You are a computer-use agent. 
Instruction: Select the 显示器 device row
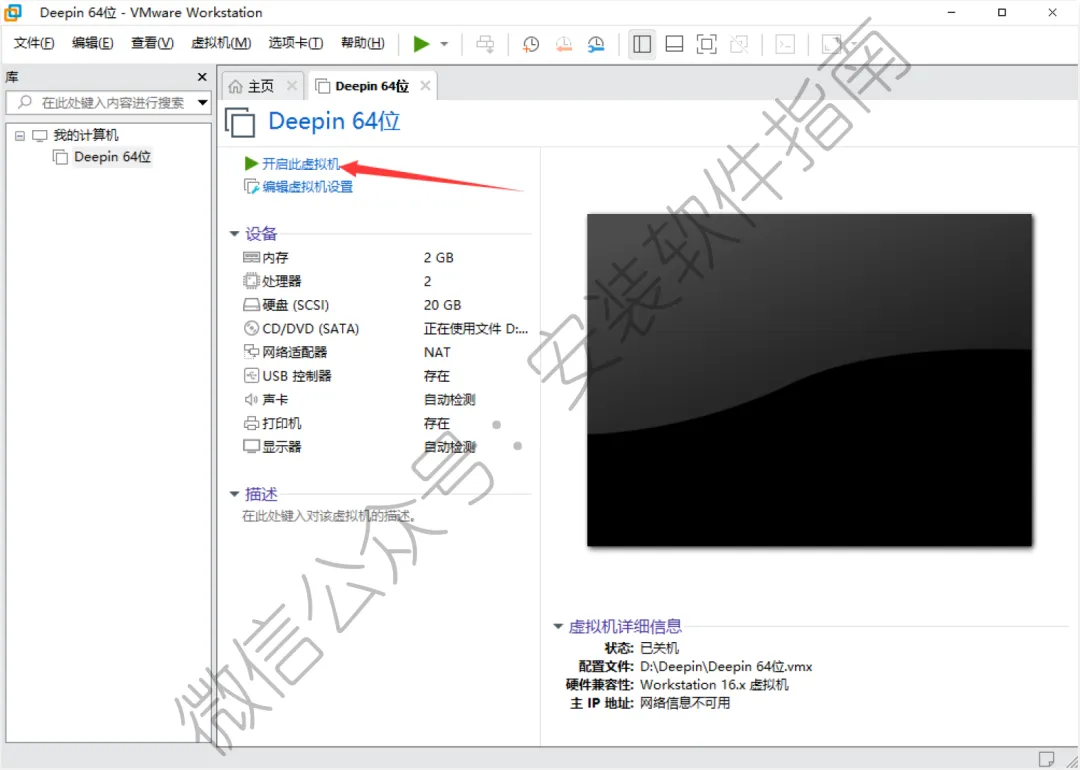[x=386, y=447]
